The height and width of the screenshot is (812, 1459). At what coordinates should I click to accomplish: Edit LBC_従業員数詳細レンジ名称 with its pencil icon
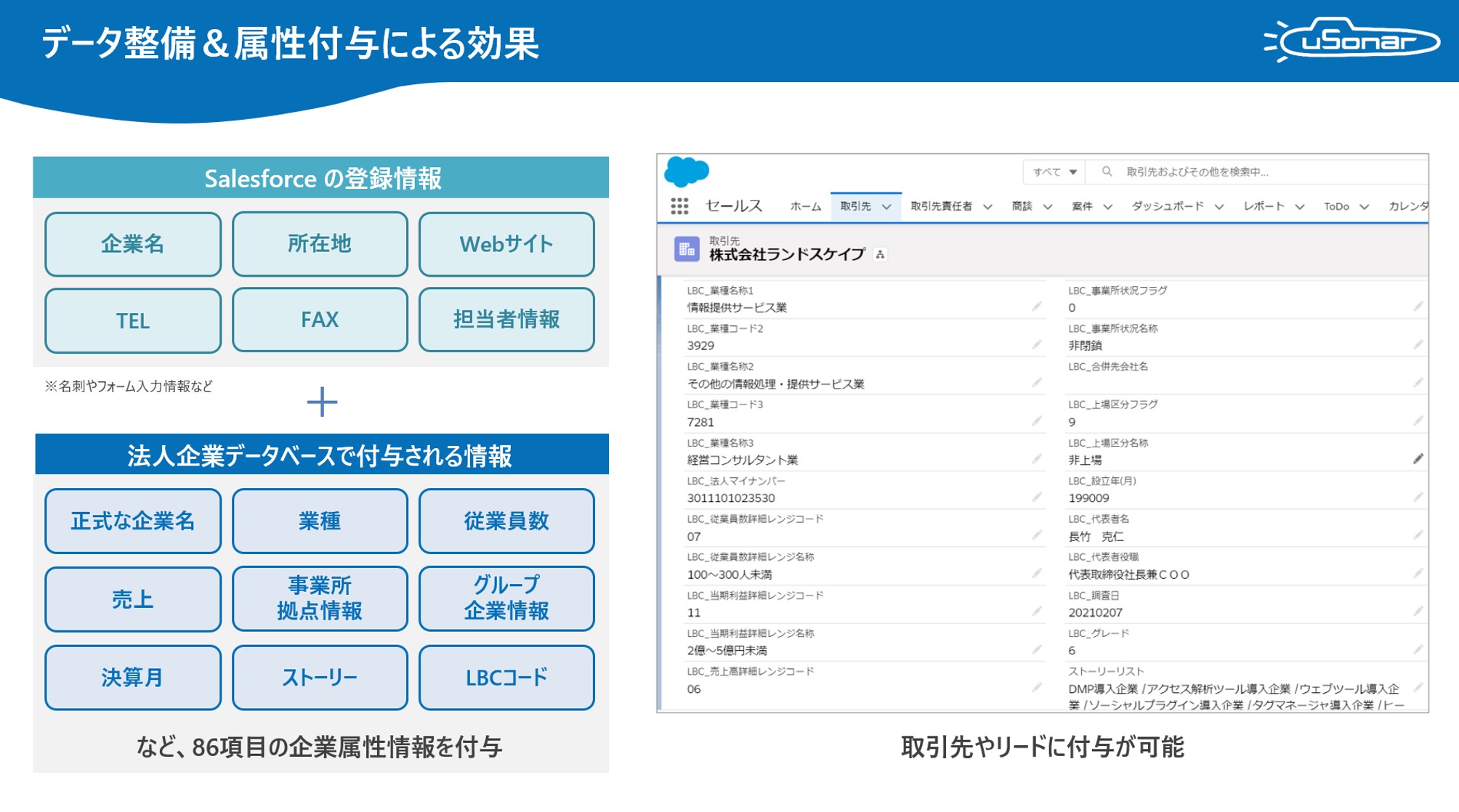pyautogui.click(x=1037, y=574)
